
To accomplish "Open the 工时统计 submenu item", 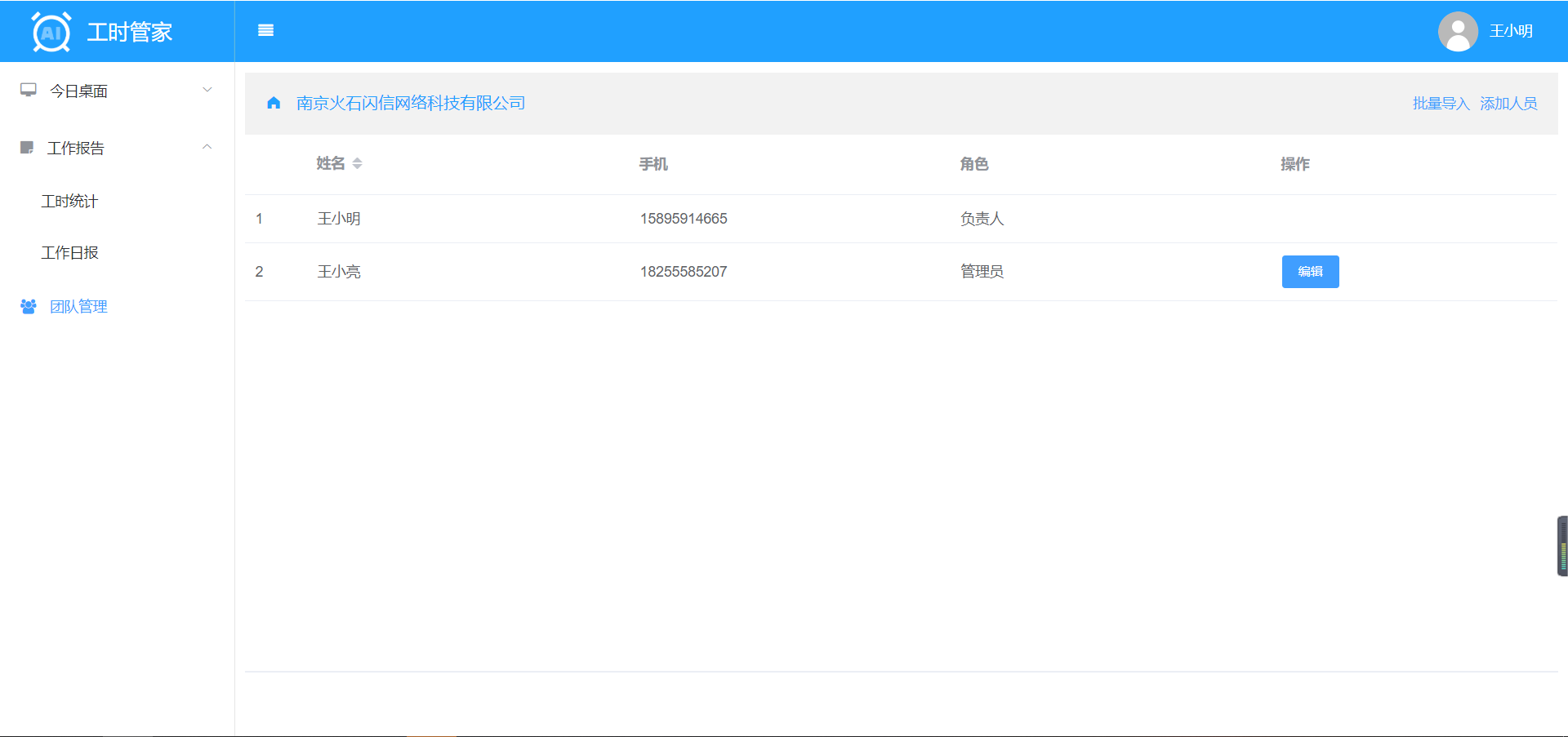I will click(69, 202).
